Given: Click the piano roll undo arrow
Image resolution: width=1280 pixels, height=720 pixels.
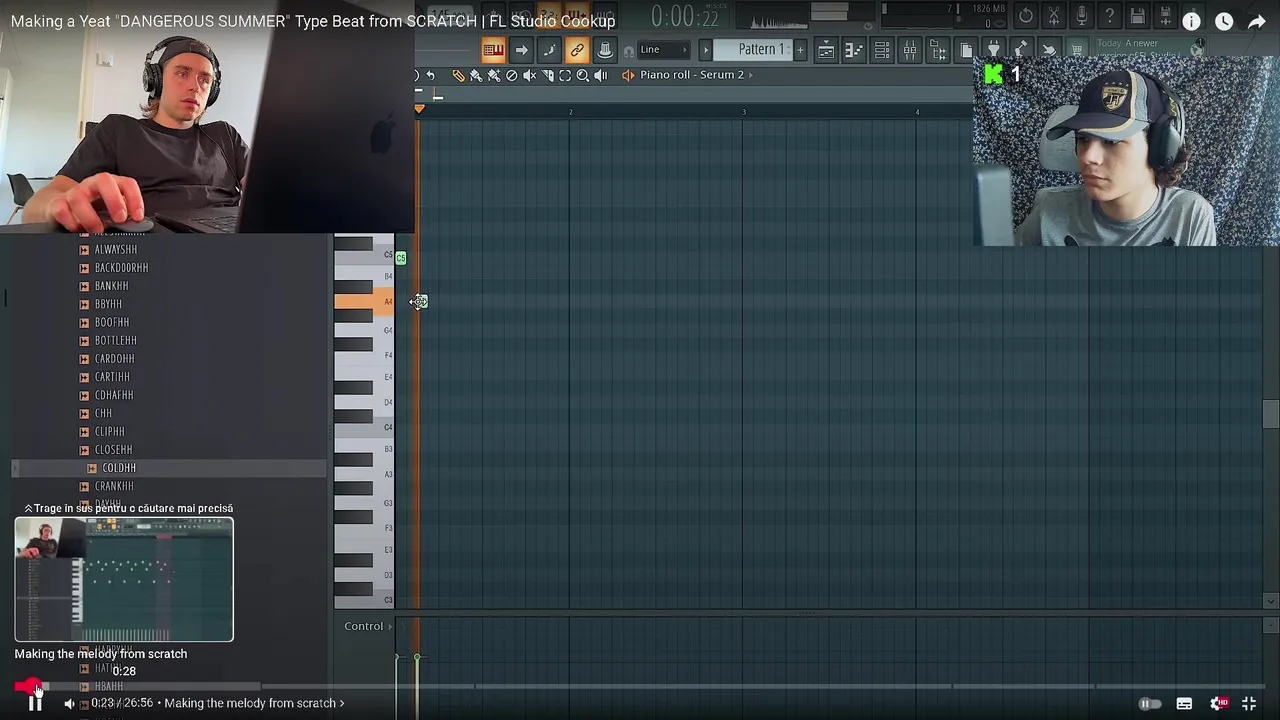Looking at the screenshot, I should [x=431, y=75].
